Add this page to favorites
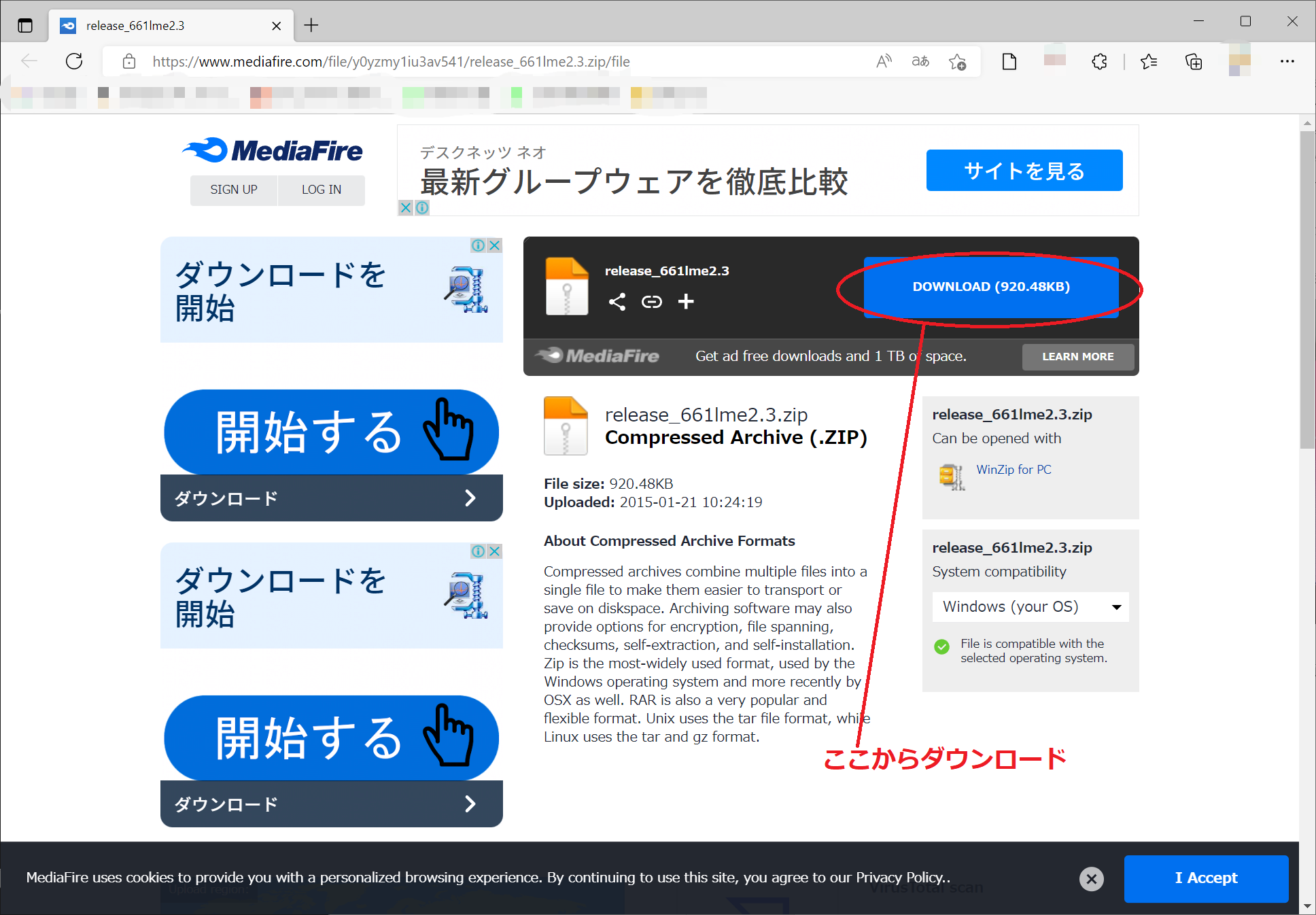1316x915 pixels. tap(958, 62)
